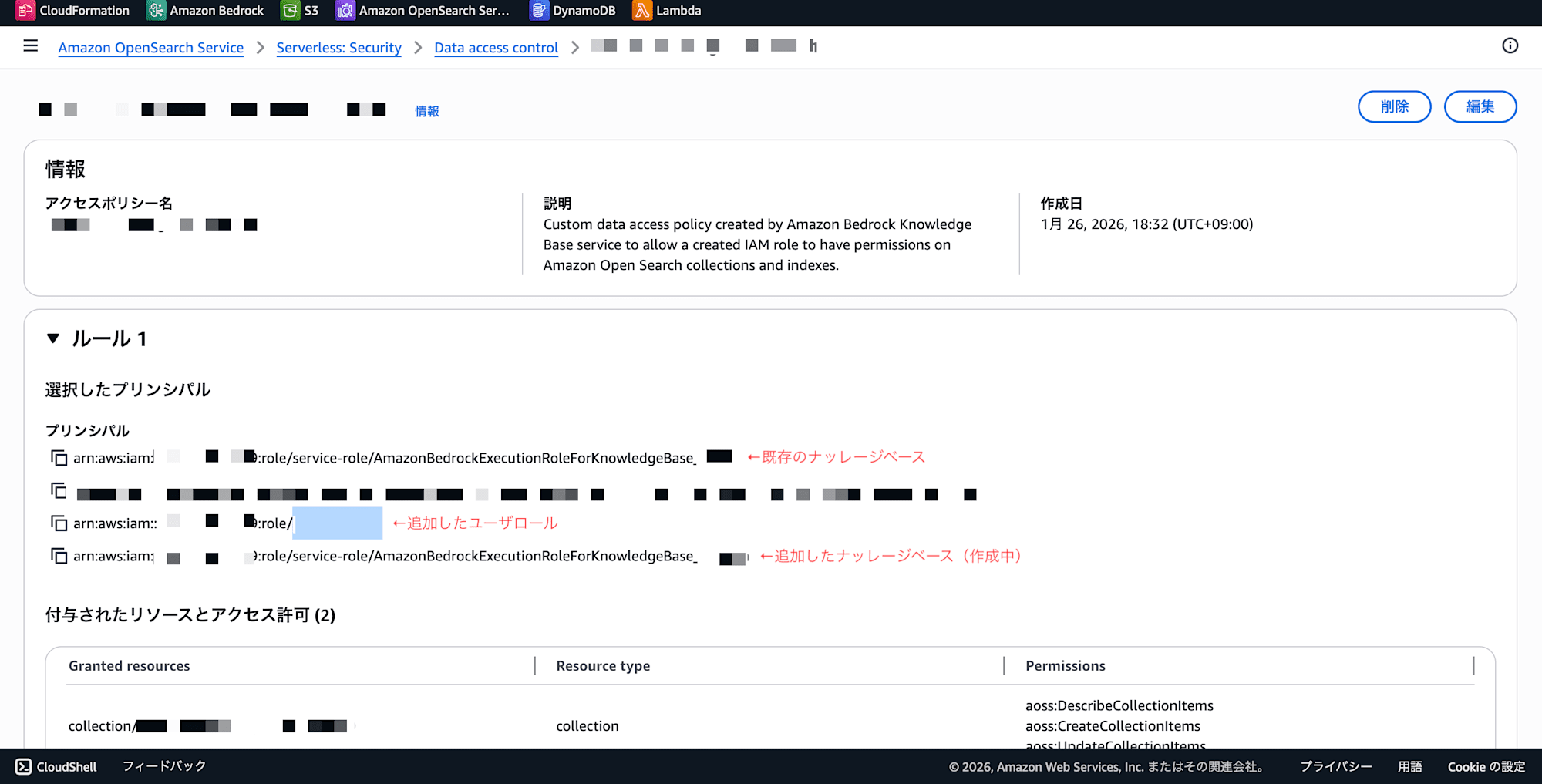The width and height of the screenshot is (1542, 784).
Task: Click the DynamoDB shortcut label text
Action: click(x=584, y=11)
